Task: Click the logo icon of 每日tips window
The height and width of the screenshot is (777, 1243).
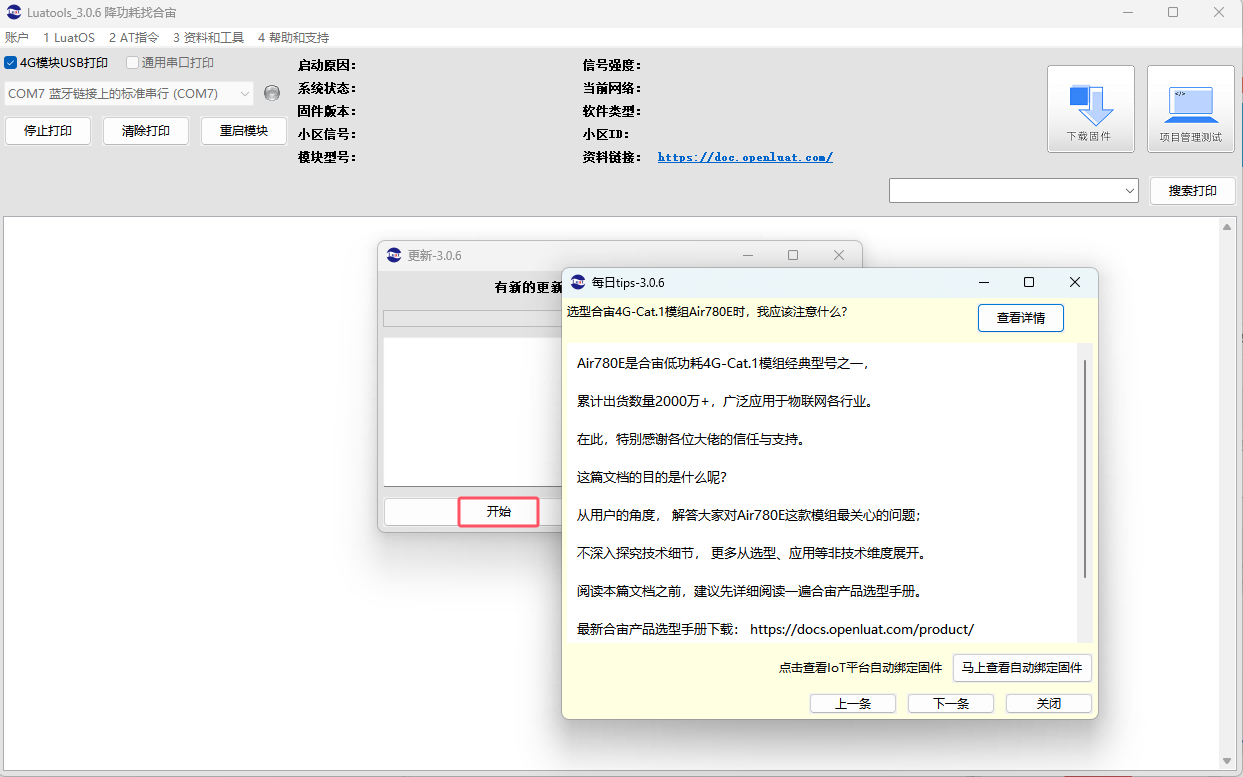Action: pyautogui.click(x=578, y=283)
